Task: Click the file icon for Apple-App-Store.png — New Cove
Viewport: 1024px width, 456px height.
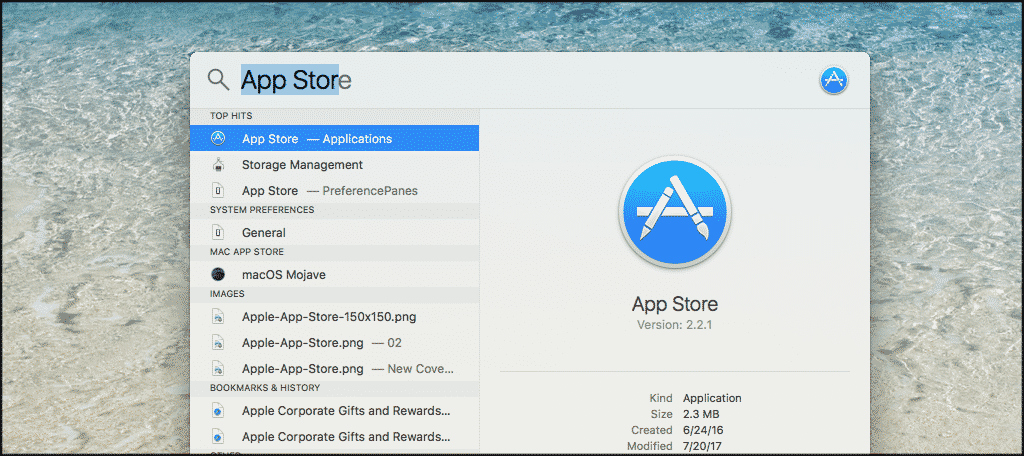Action: (x=218, y=368)
